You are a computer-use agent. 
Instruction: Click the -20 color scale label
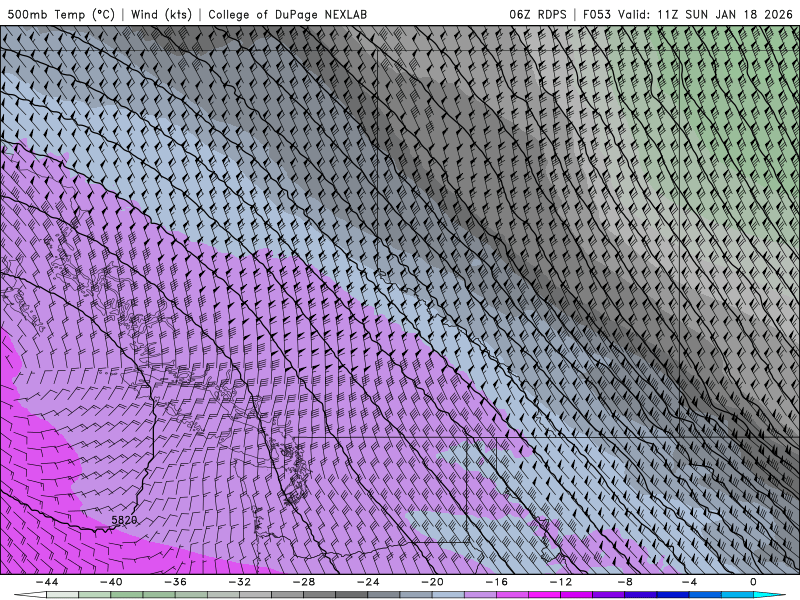pos(432,582)
